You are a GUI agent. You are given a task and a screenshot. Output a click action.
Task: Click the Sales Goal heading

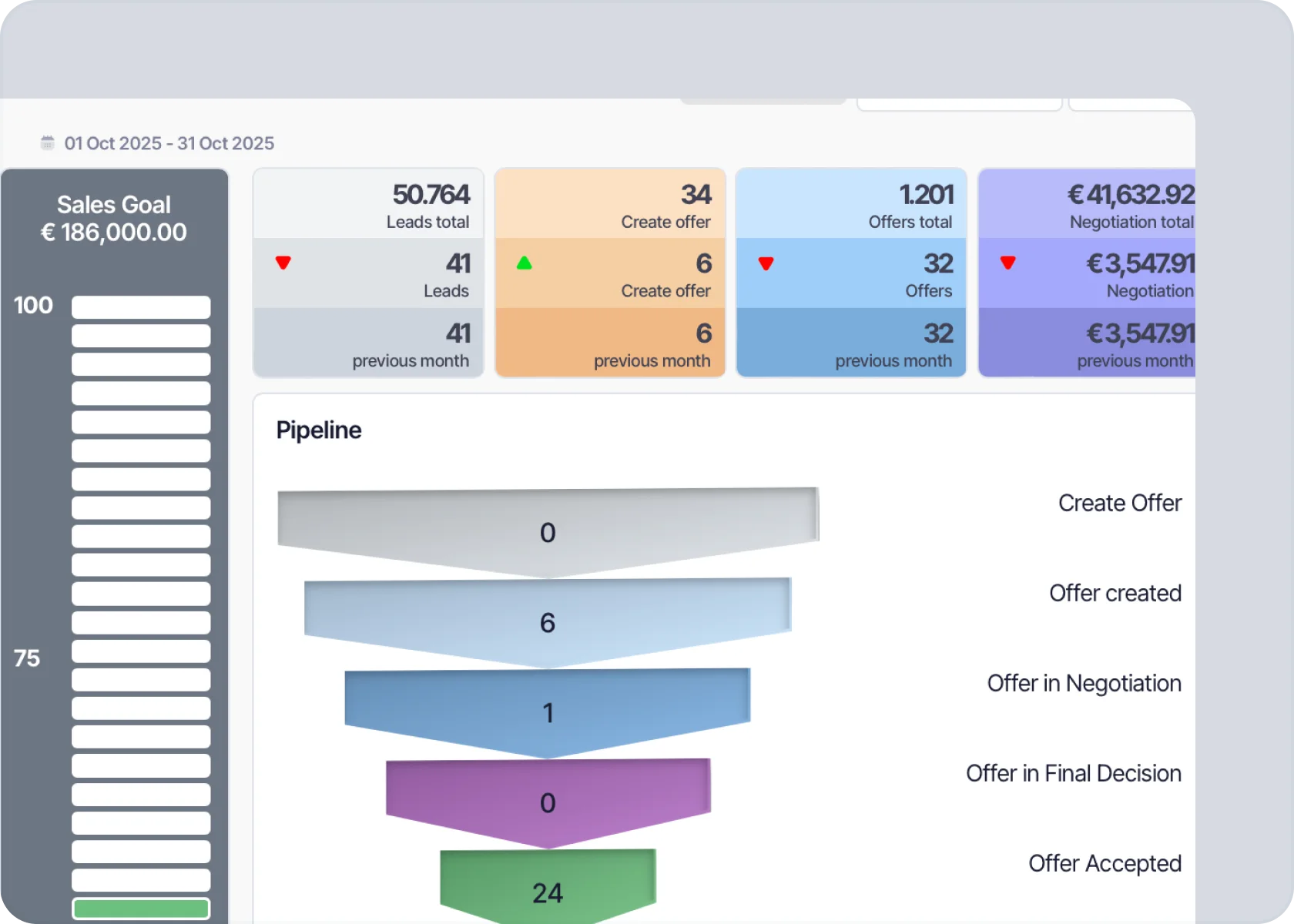tap(114, 205)
